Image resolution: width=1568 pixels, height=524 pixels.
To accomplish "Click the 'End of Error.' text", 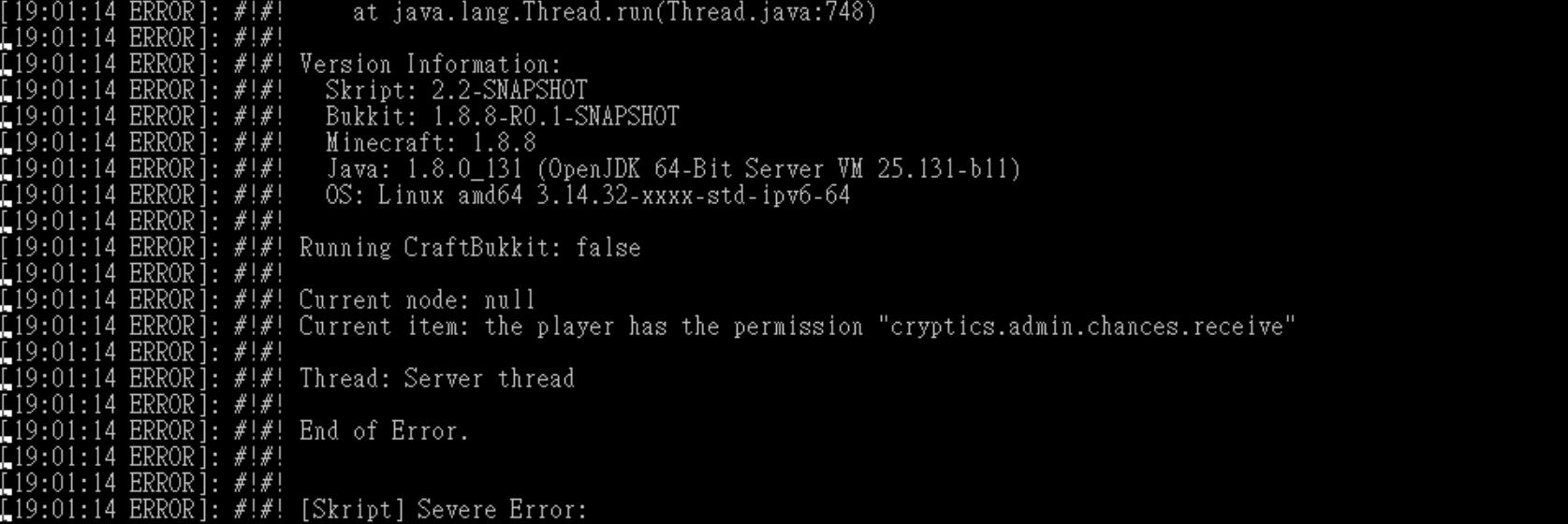I will tap(384, 431).
